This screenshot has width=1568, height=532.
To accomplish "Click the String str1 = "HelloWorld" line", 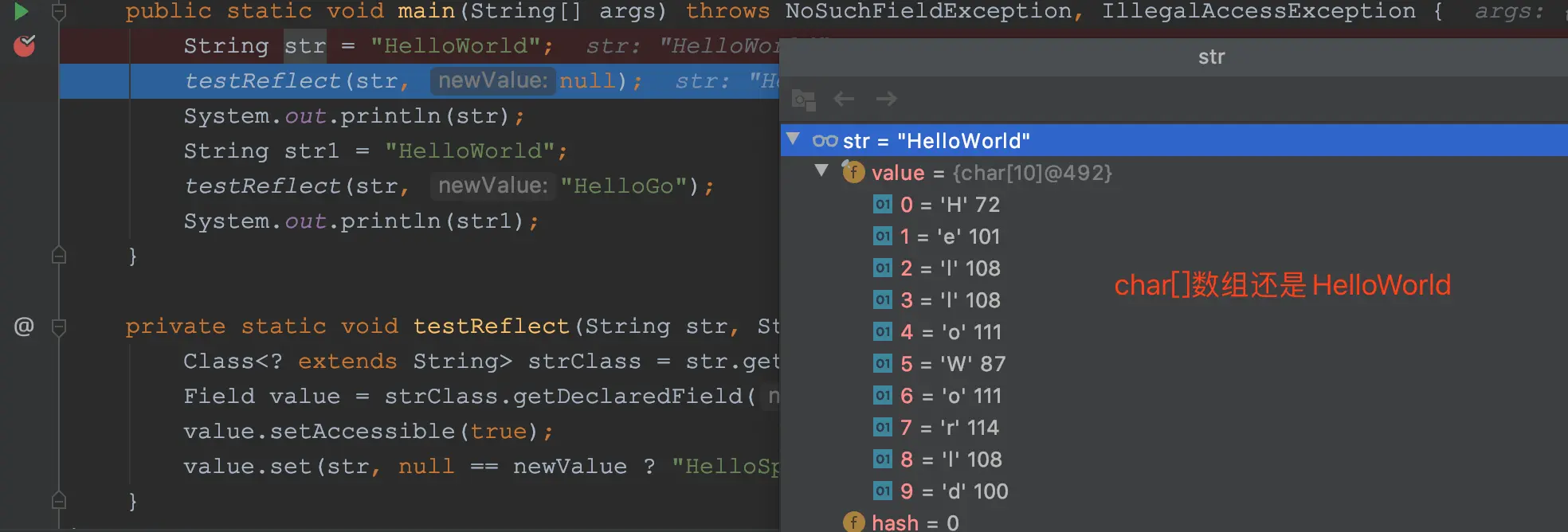I will pyautogui.click(x=376, y=151).
